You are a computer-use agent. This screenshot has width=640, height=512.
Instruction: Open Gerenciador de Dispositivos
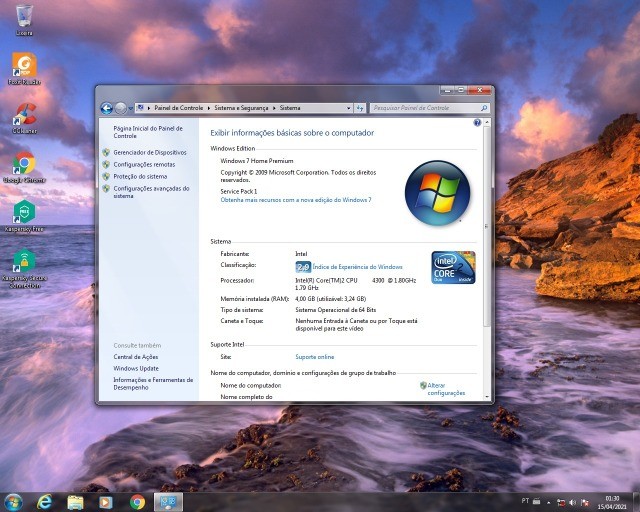point(150,152)
